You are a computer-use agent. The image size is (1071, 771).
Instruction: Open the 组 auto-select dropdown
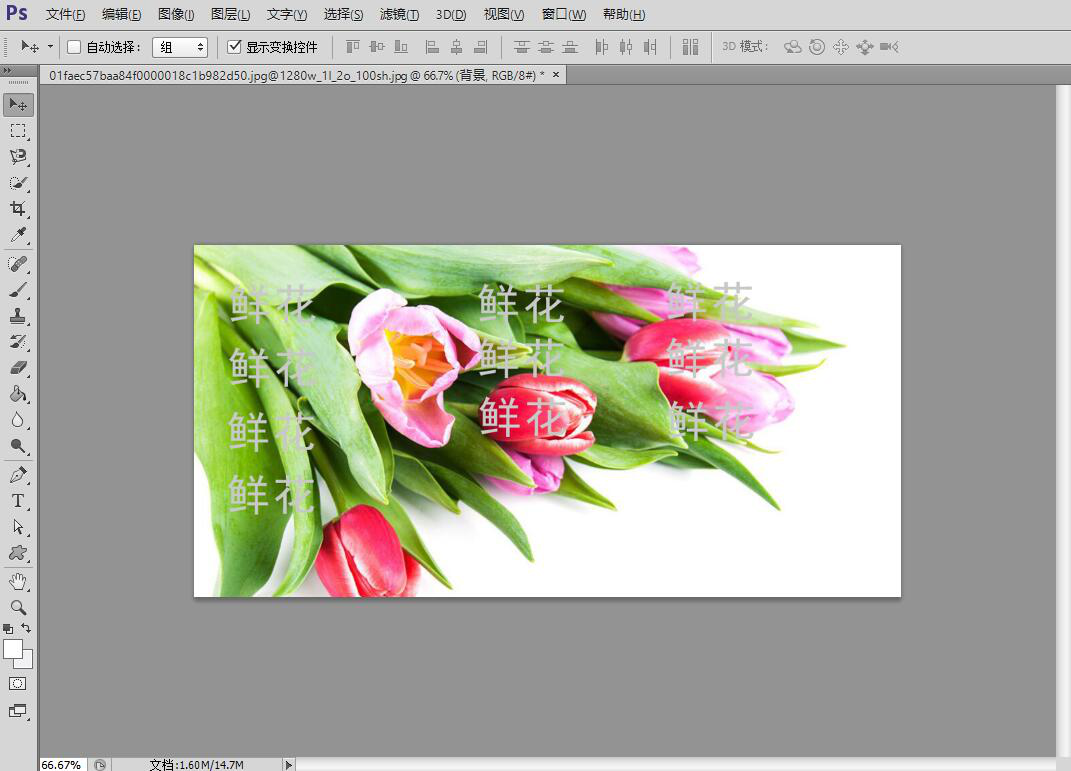pos(180,47)
